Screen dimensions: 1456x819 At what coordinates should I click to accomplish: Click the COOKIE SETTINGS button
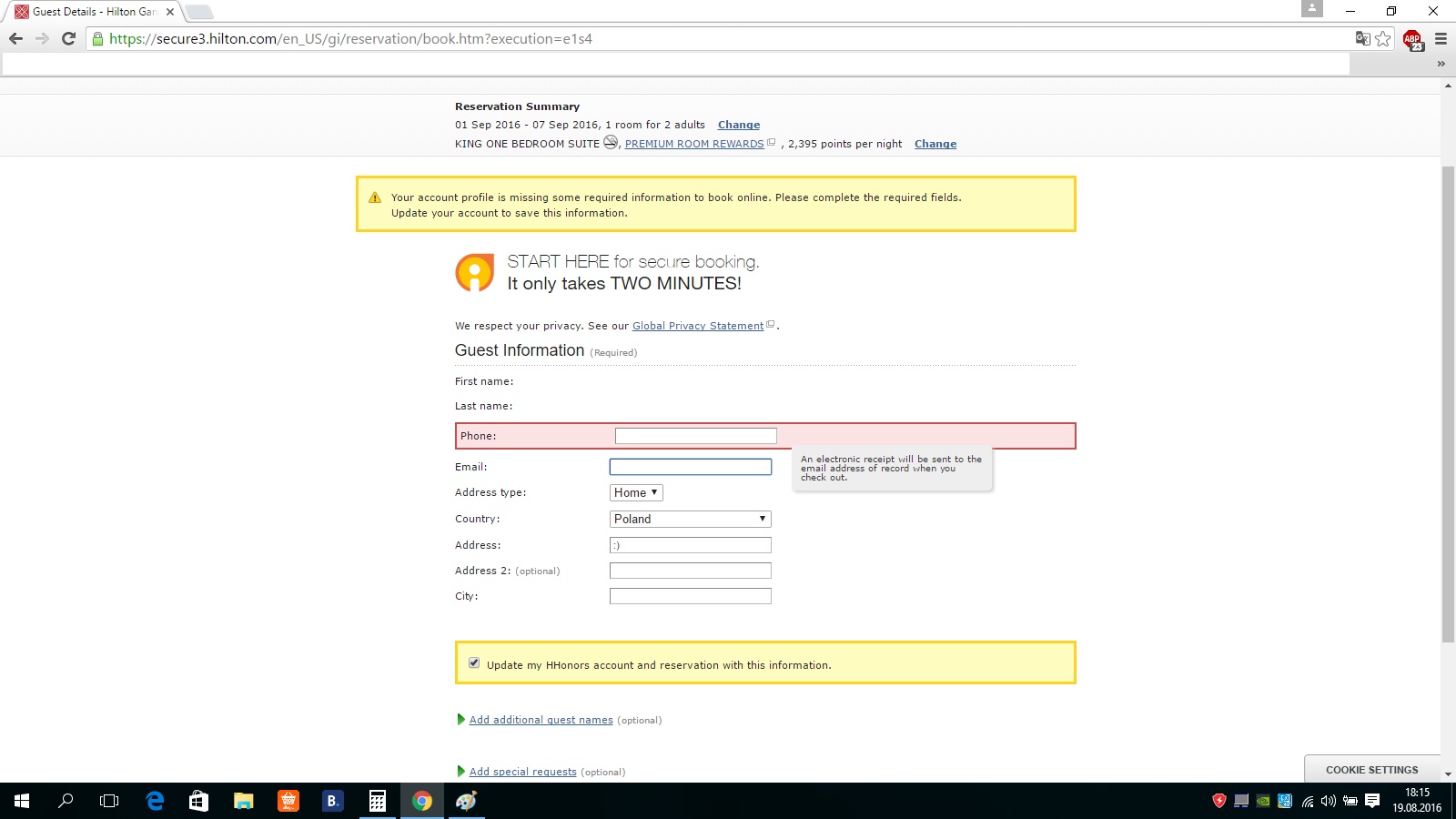click(x=1371, y=769)
